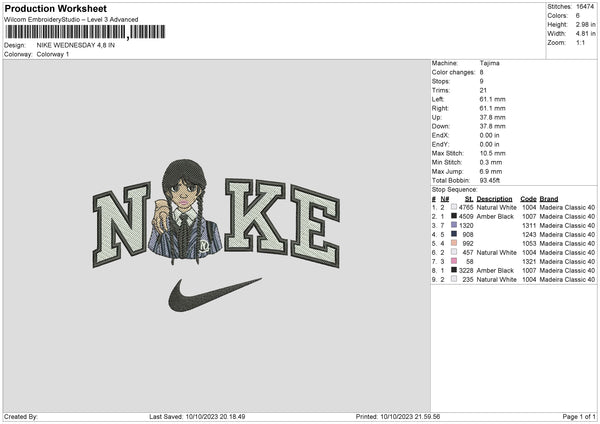Select the embroidered letter N
The image size is (600, 424).
(x=121, y=224)
